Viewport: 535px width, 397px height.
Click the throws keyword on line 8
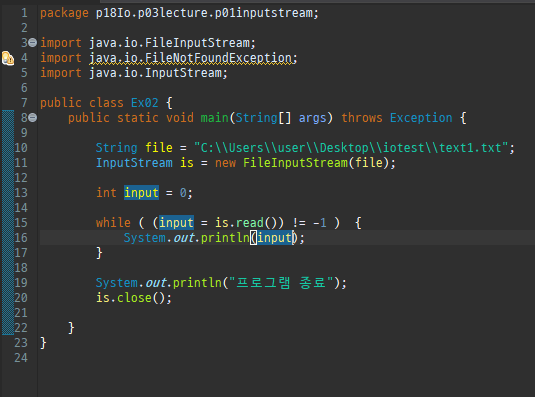click(362, 118)
